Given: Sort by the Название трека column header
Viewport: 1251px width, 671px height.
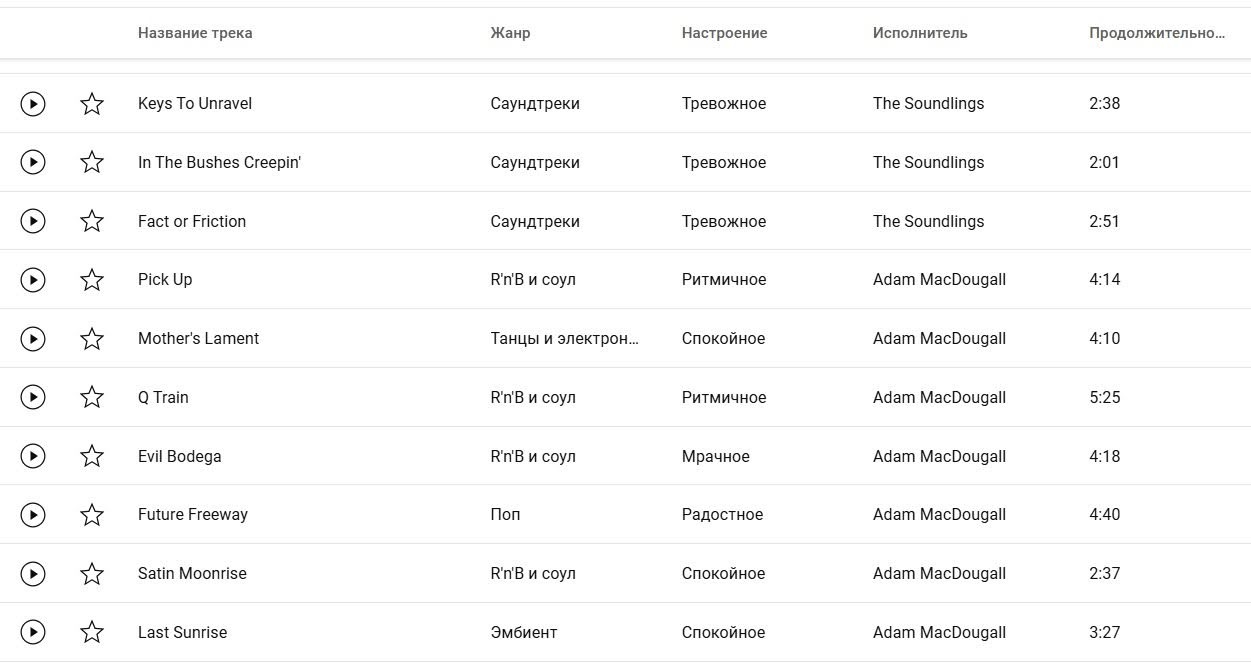Looking at the screenshot, I should 195,33.
